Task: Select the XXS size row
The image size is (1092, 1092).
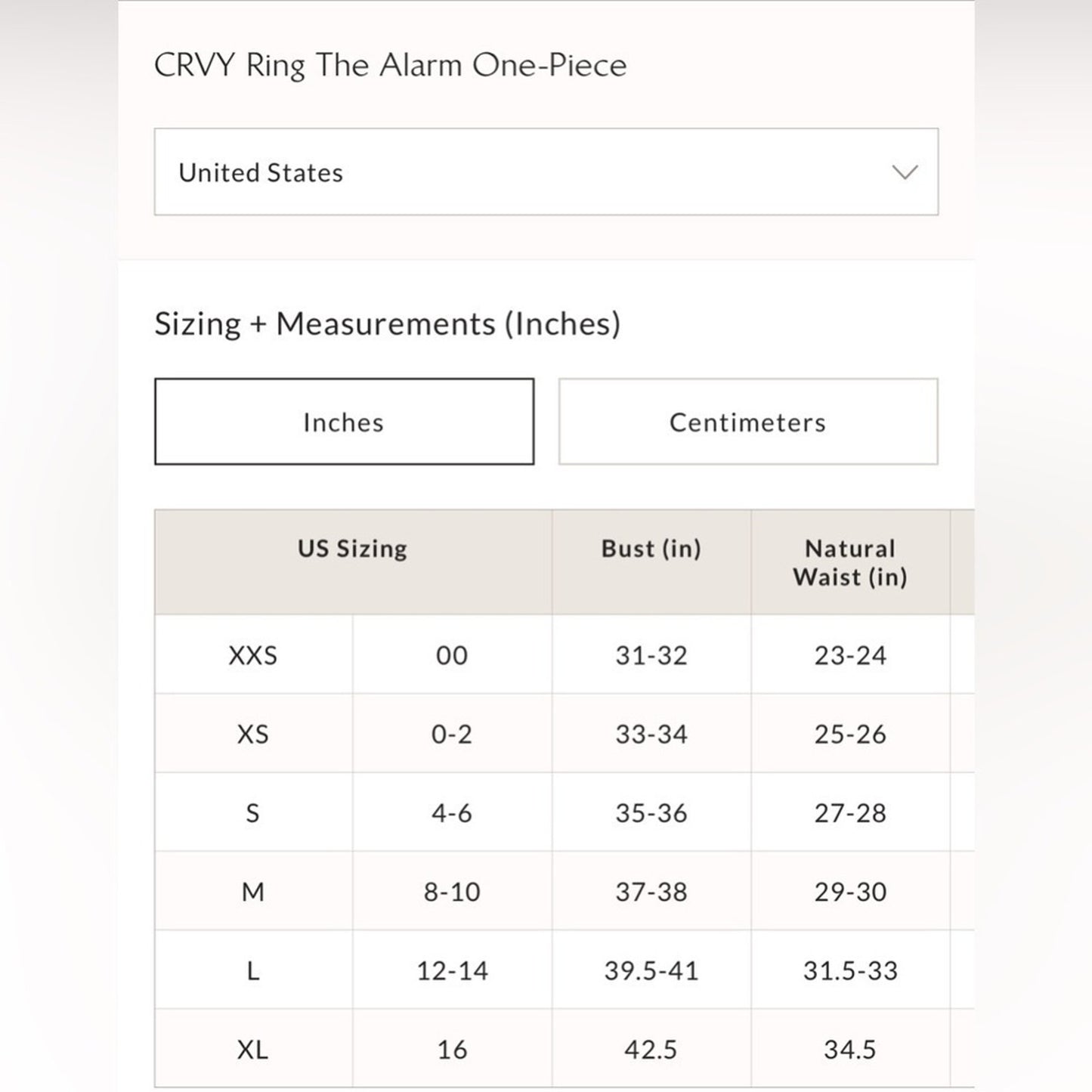Action: 253,655
